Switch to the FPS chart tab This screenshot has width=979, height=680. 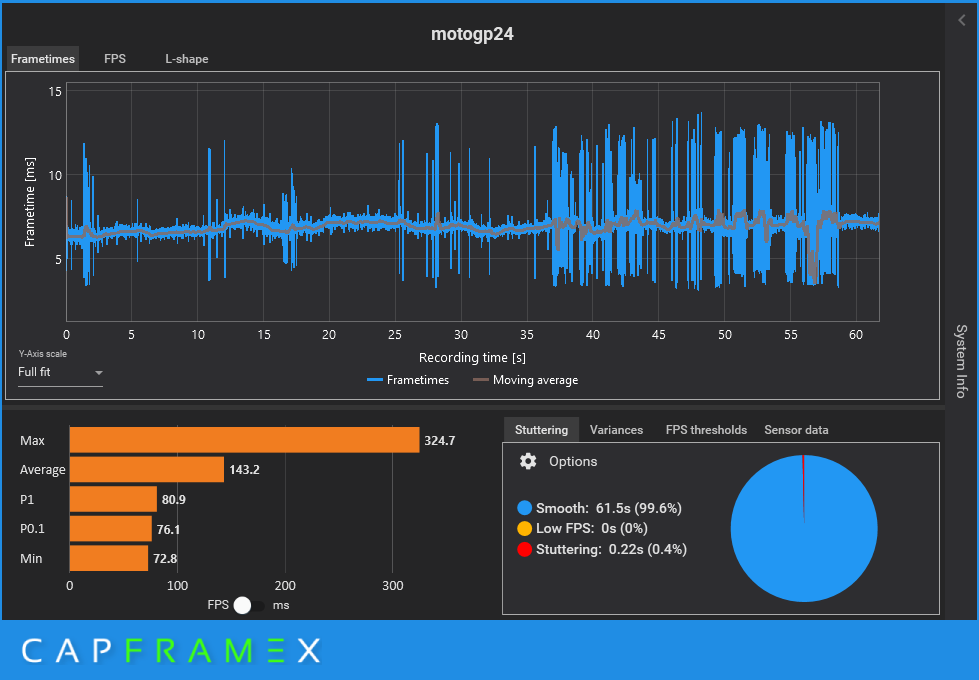[115, 59]
